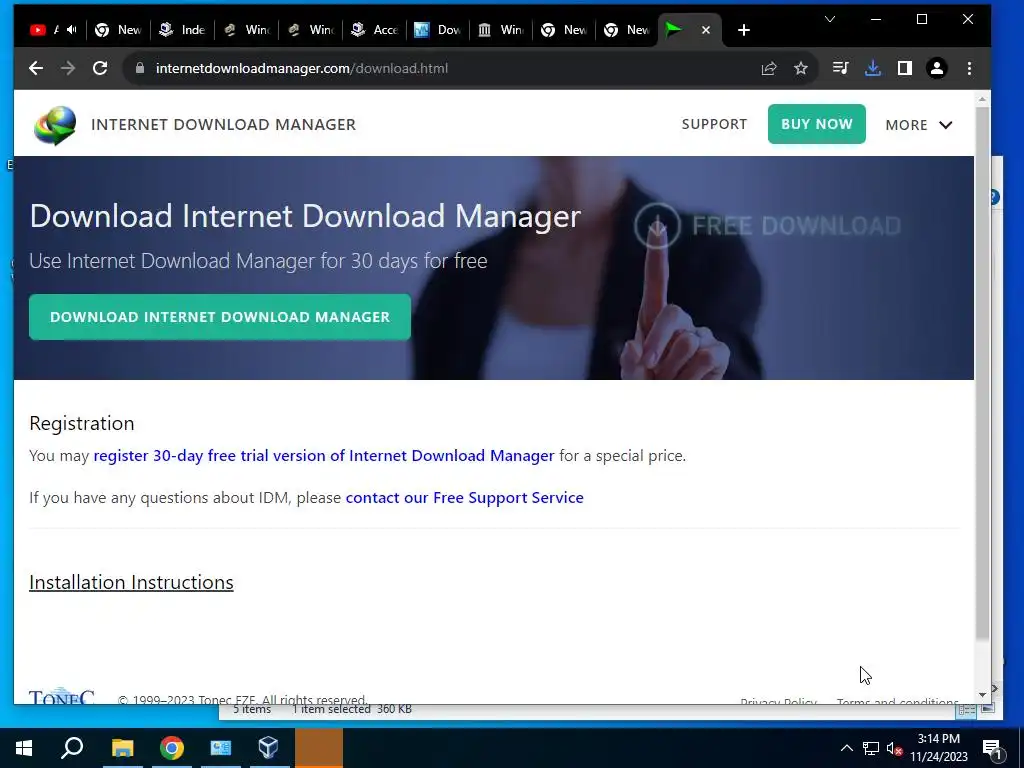Screen dimensions: 1024x768
Task: Close the active IDM tab
Action: click(705, 30)
